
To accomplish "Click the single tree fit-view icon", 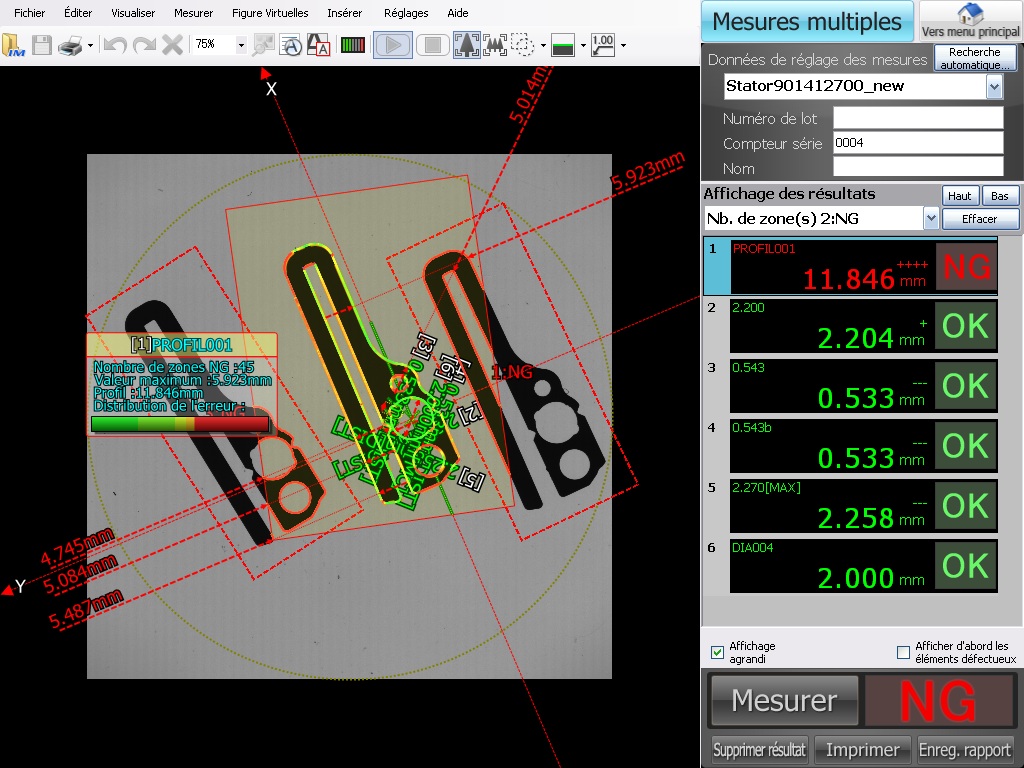I will (466, 45).
